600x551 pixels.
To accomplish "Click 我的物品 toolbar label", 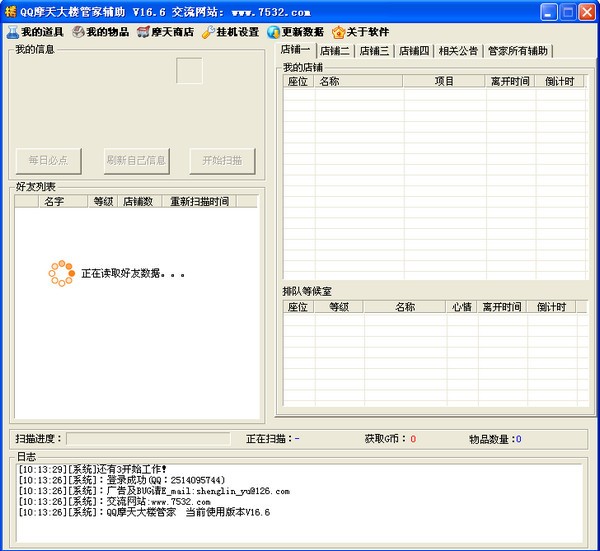I will (108, 32).
